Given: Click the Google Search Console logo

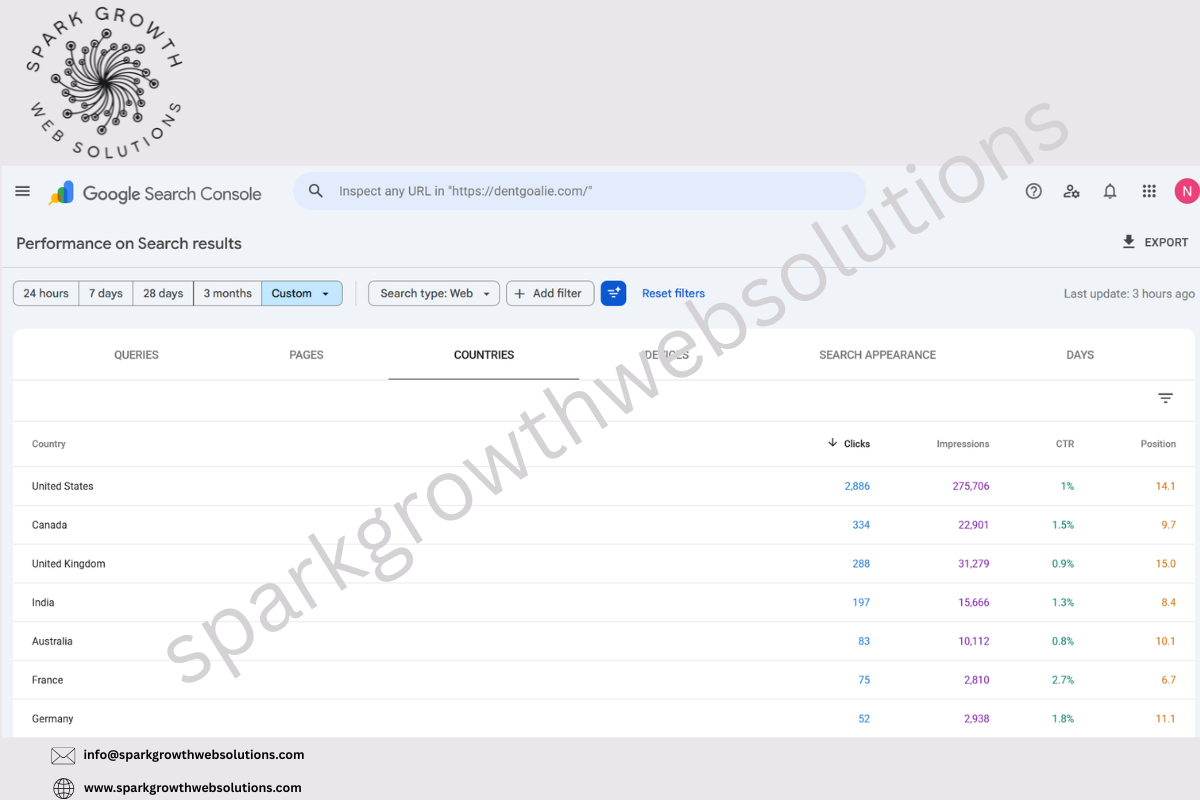Looking at the screenshot, I should (155, 193).
